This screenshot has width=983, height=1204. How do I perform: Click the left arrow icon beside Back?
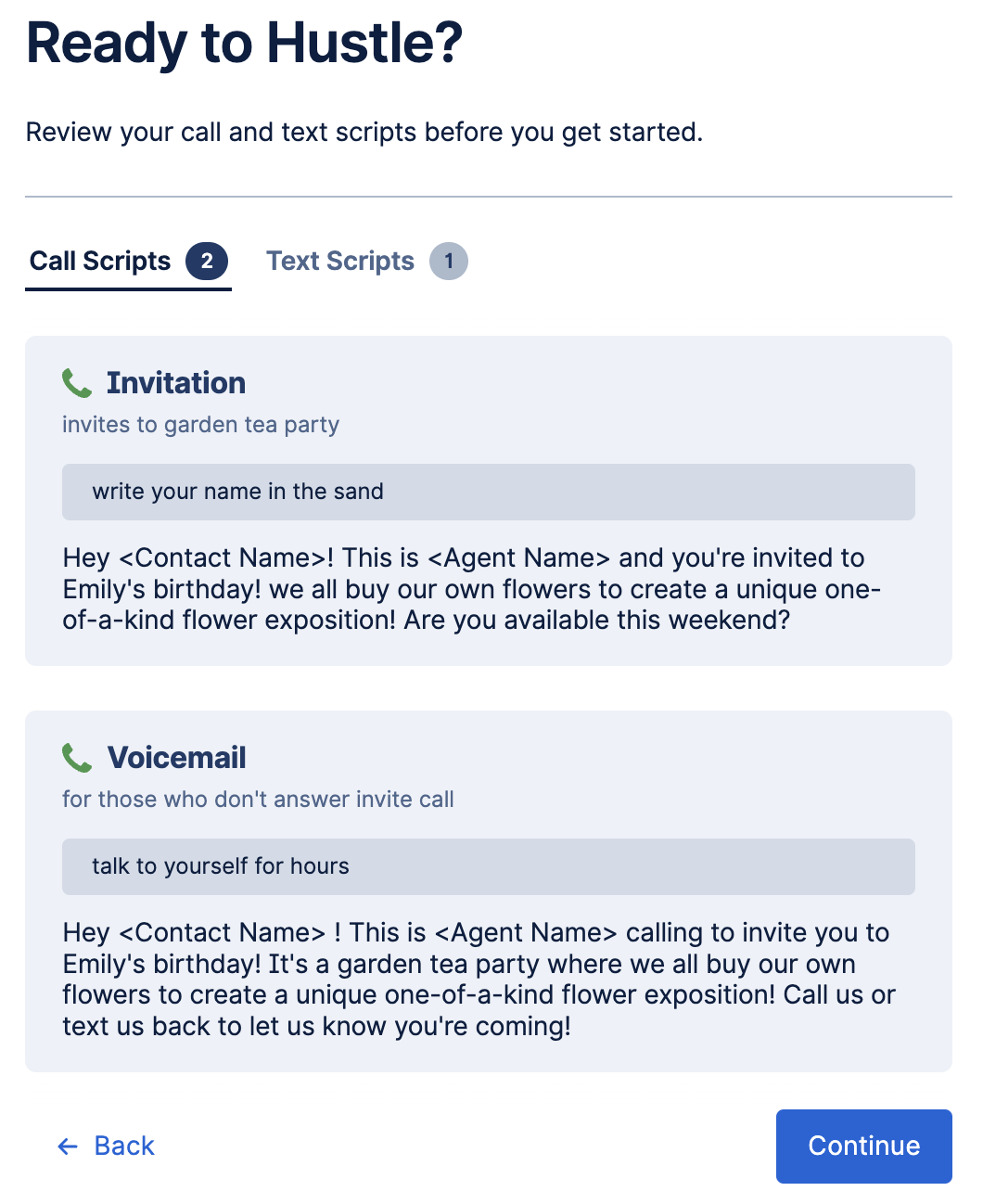tap(66, 1146)
